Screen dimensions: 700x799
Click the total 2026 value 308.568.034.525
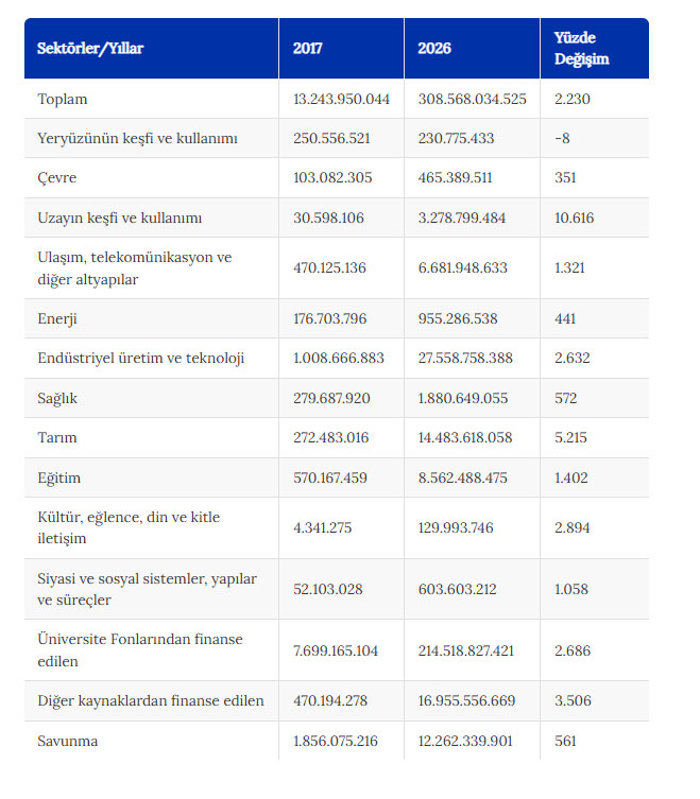[x=472, y=99]
